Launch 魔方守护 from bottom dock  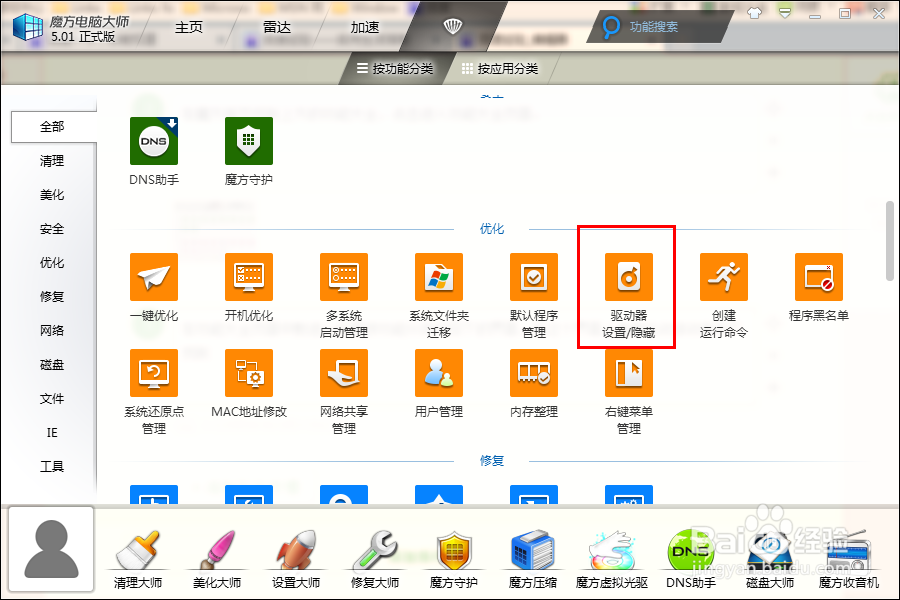pos(453,559)
